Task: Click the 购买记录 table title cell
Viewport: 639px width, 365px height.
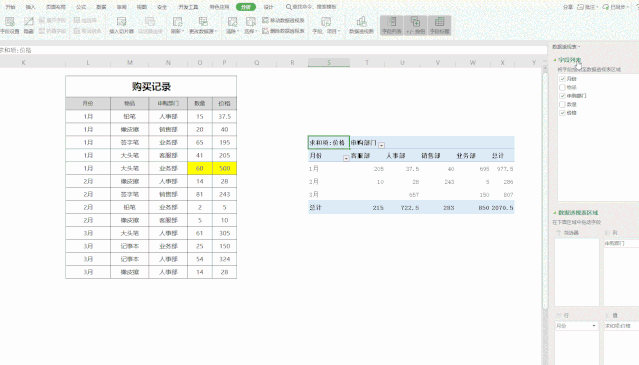Action: pyautogui.click(x=151, y=86)
